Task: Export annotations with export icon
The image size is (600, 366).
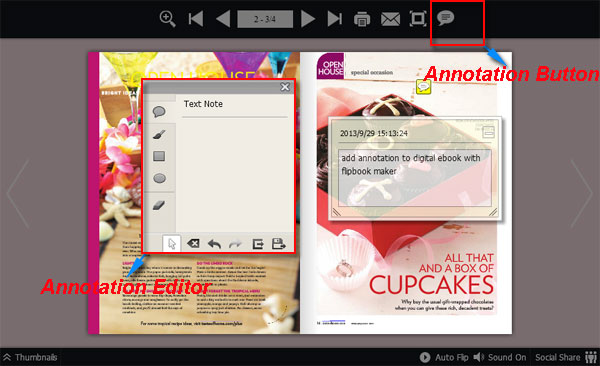Action: (x=258, y=243)
